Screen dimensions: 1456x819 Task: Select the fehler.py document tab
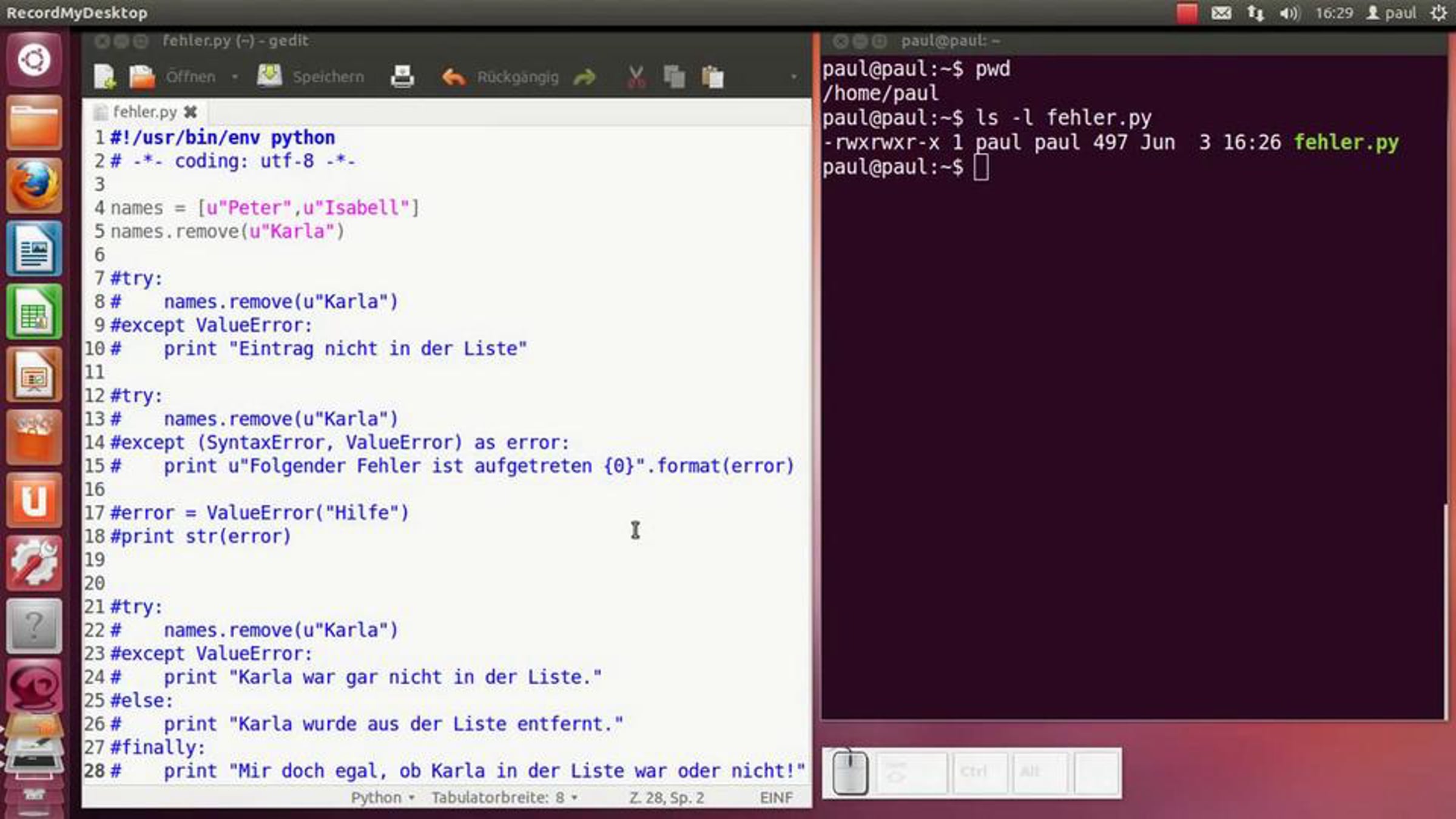pyautogui.click(x=144, y=112)
